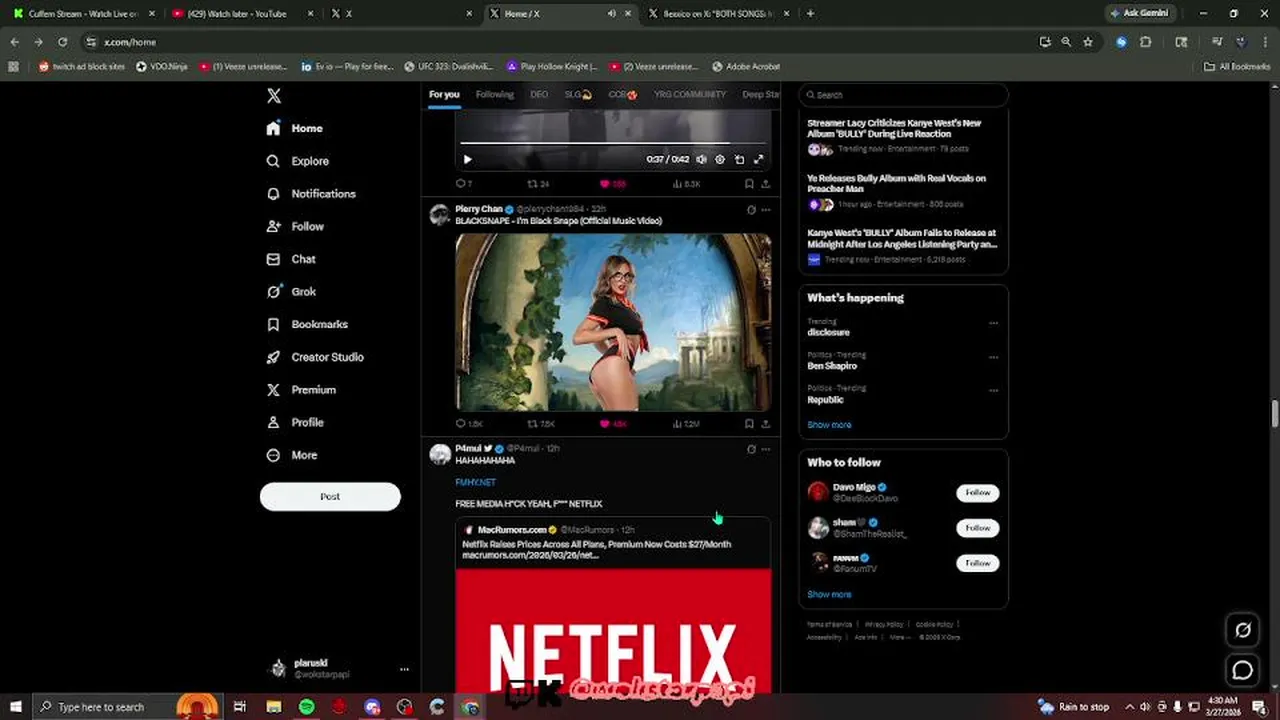Click the video progress bar
Screen dimensions: 1280x720
[x=612, y=143]
